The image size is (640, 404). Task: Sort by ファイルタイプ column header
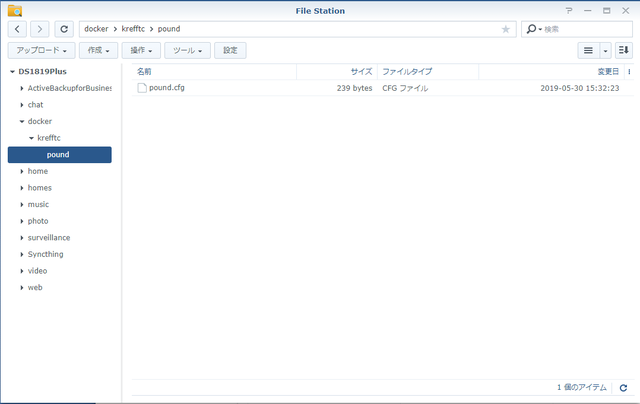click(428, 72)
